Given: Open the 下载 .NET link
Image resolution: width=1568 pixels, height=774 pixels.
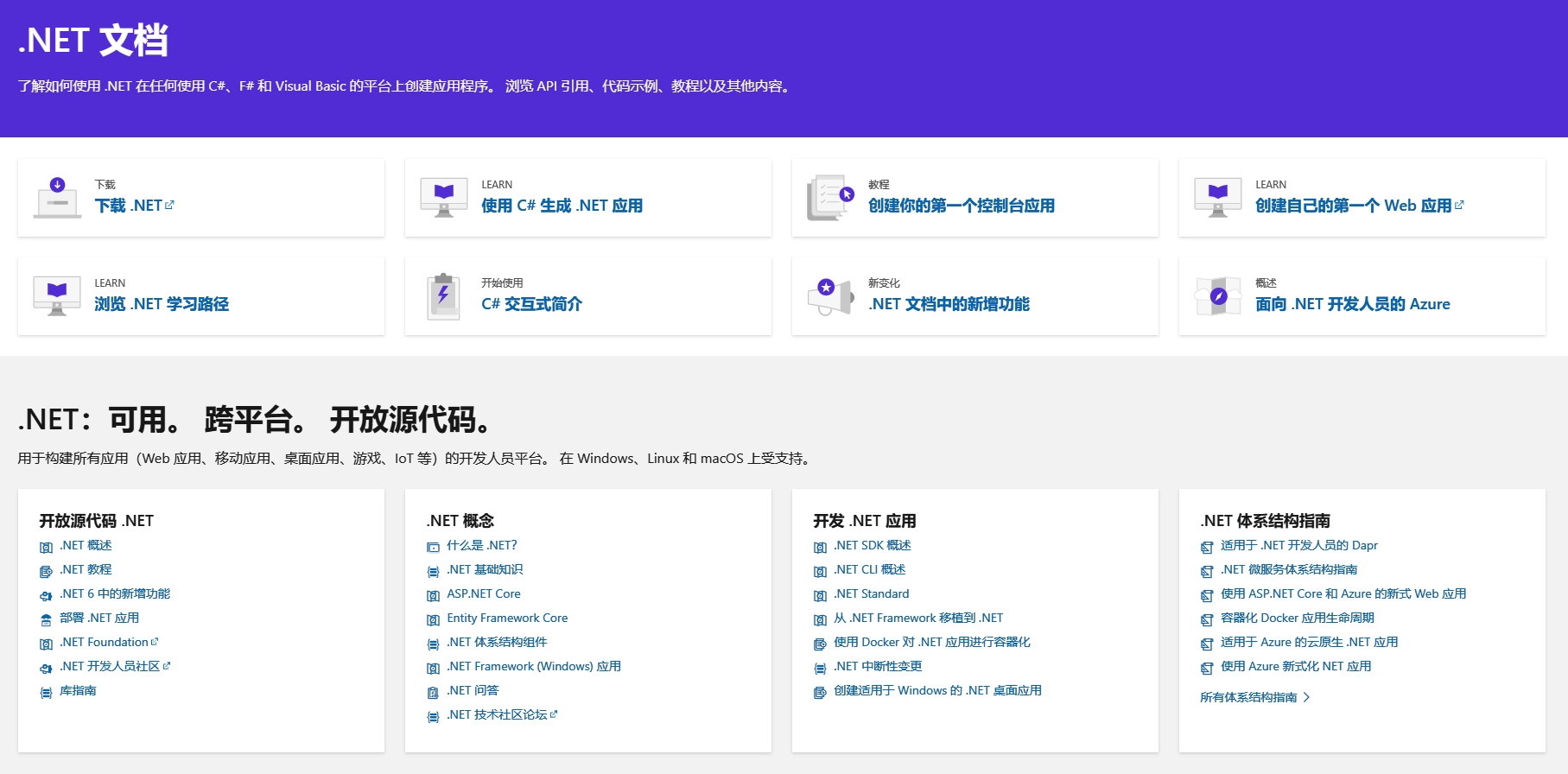Looking at the screenshot, I should tap(128, 206).
